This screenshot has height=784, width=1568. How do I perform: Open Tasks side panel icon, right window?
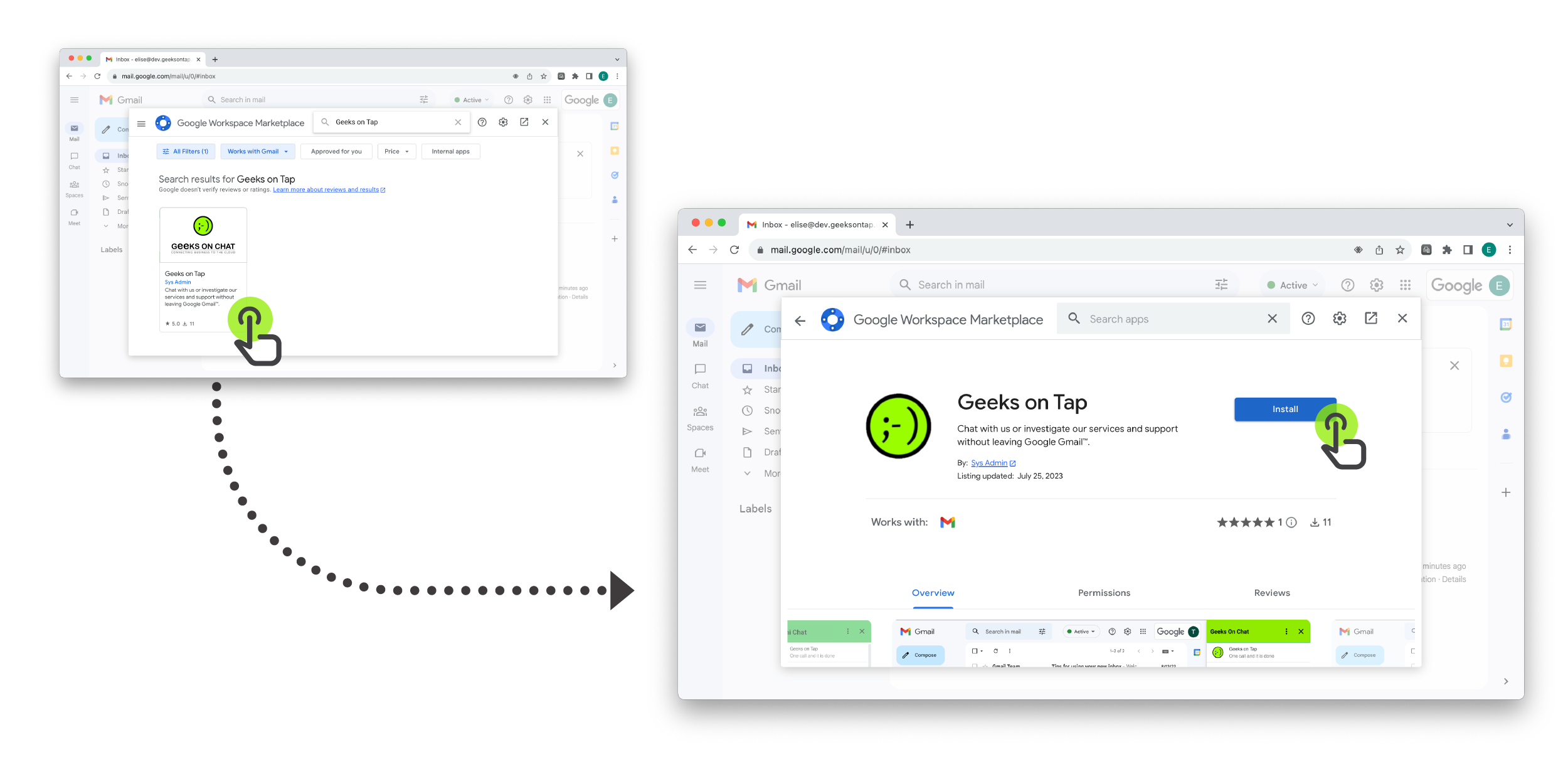pyautogui.click(x=1505, y=397)
